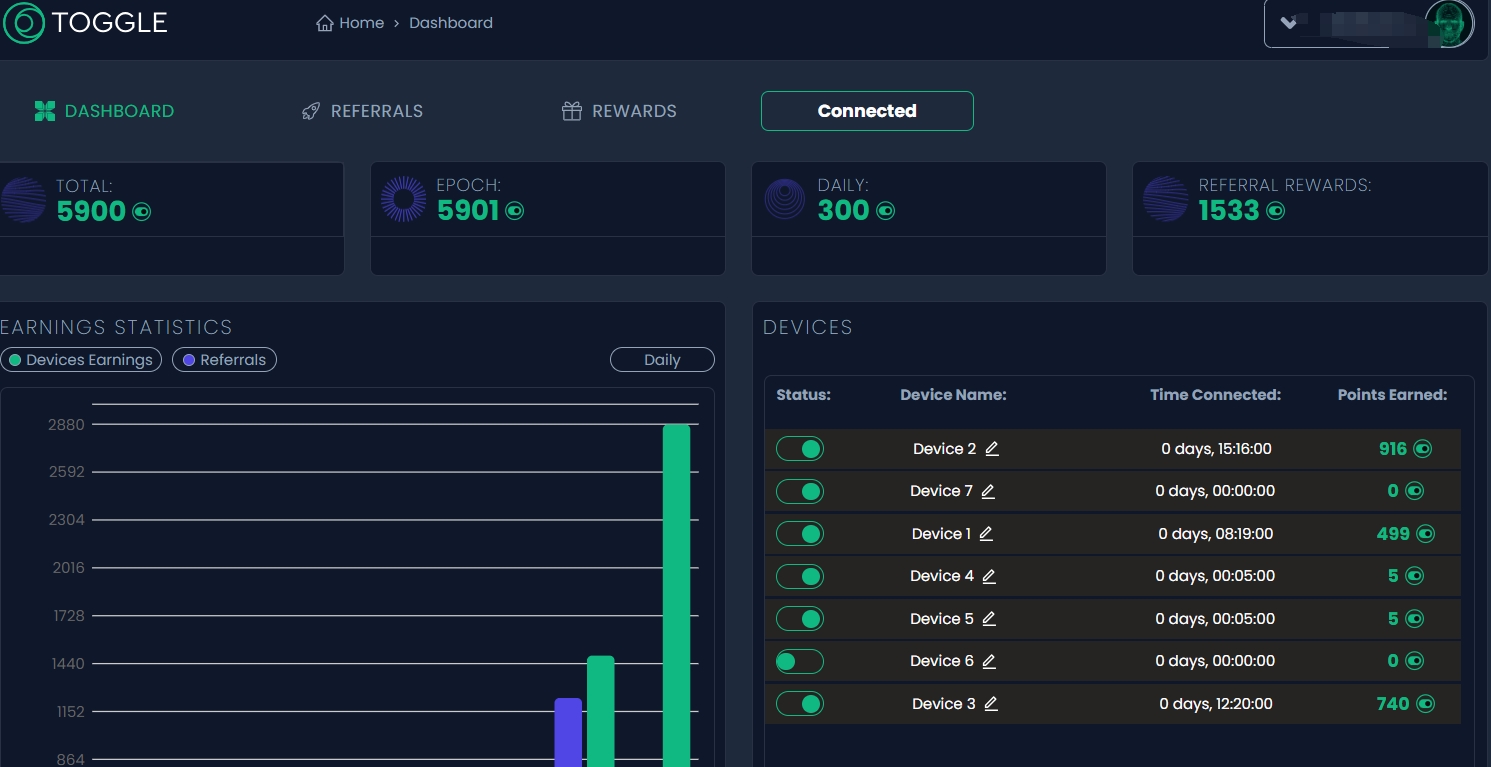
Task: Edit Device 7 name with pencil icon
Action: point(988,491)
